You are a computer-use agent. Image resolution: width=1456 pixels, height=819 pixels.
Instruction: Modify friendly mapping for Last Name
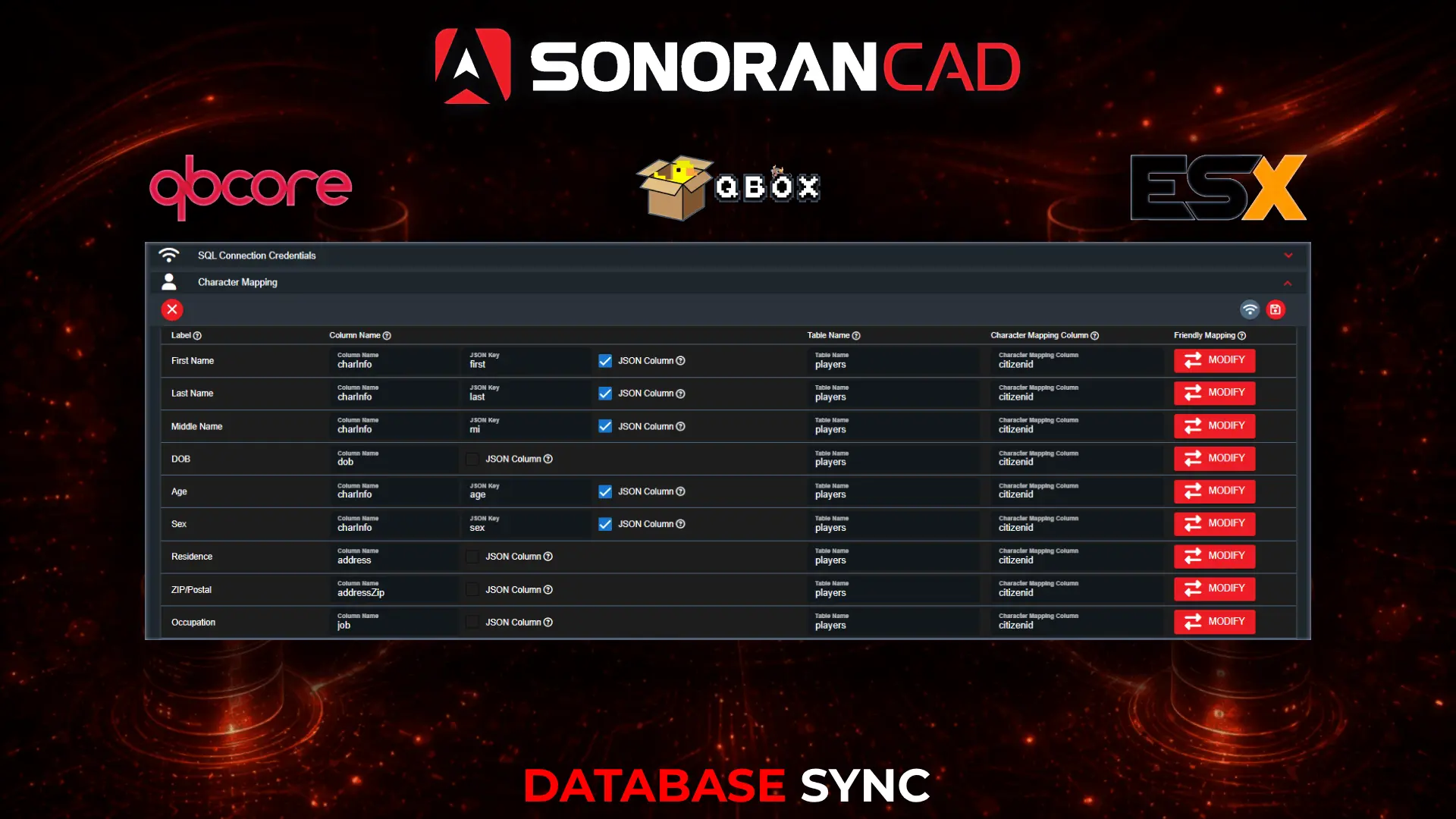pos(1214,393)
